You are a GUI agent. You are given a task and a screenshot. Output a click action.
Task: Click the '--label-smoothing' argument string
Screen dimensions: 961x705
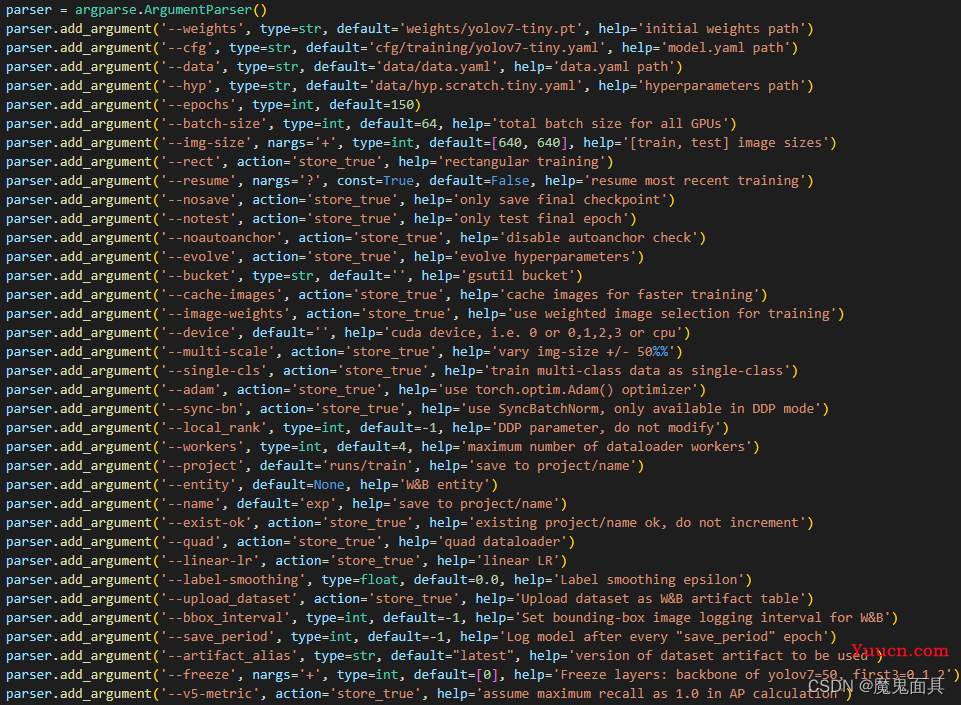pos(233,580)
